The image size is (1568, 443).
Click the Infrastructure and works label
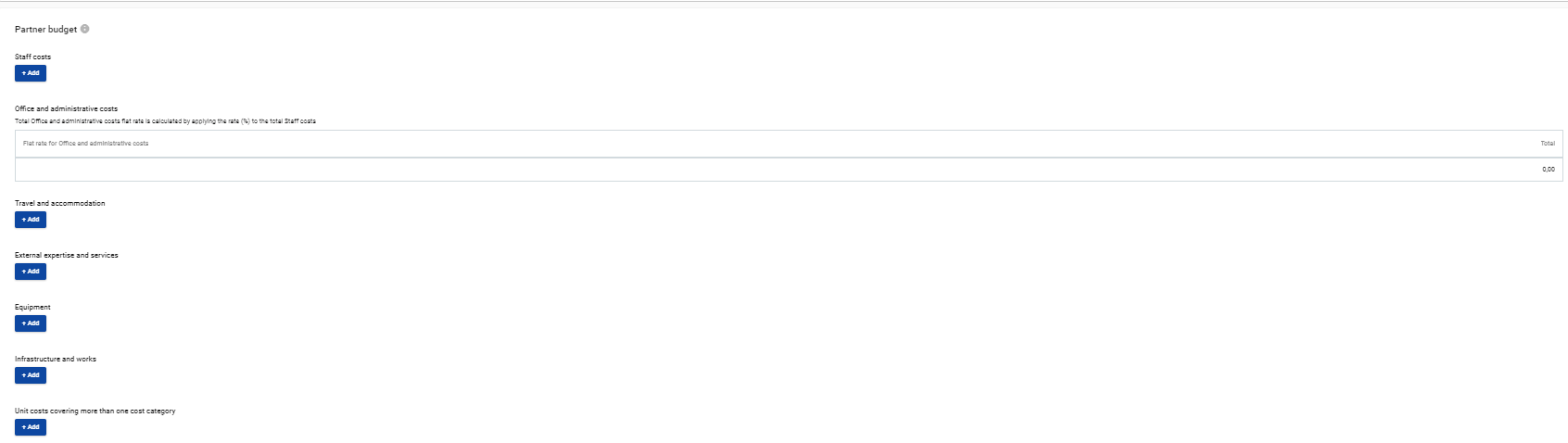coord(55,360)
